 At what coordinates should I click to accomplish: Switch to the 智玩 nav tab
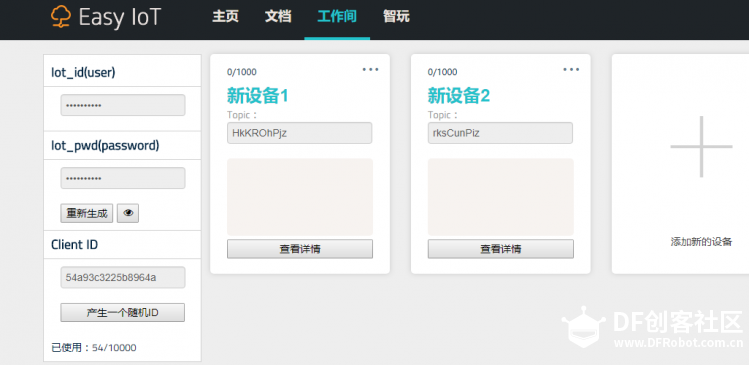[x=396, y=17]
